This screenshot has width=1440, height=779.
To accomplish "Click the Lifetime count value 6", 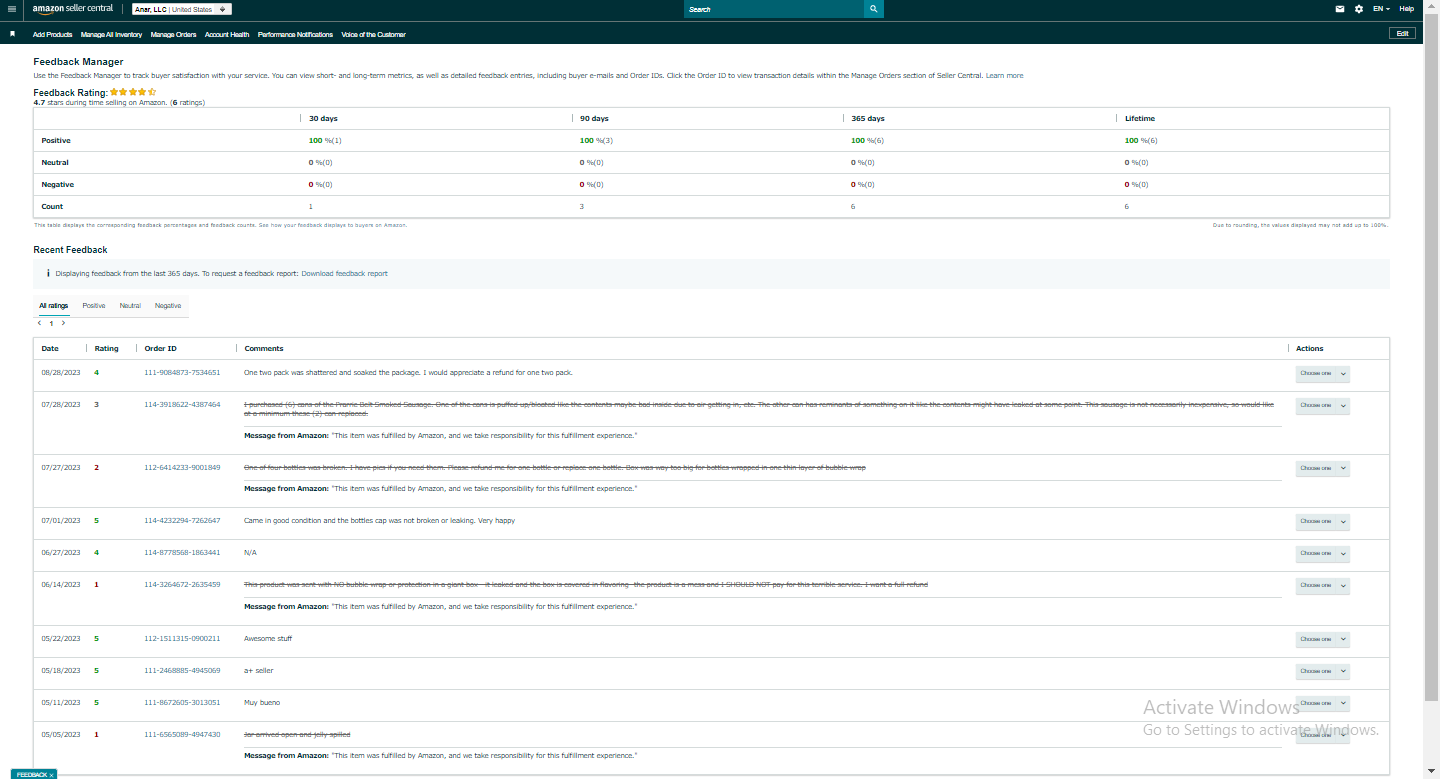I will pos(1127,207).
